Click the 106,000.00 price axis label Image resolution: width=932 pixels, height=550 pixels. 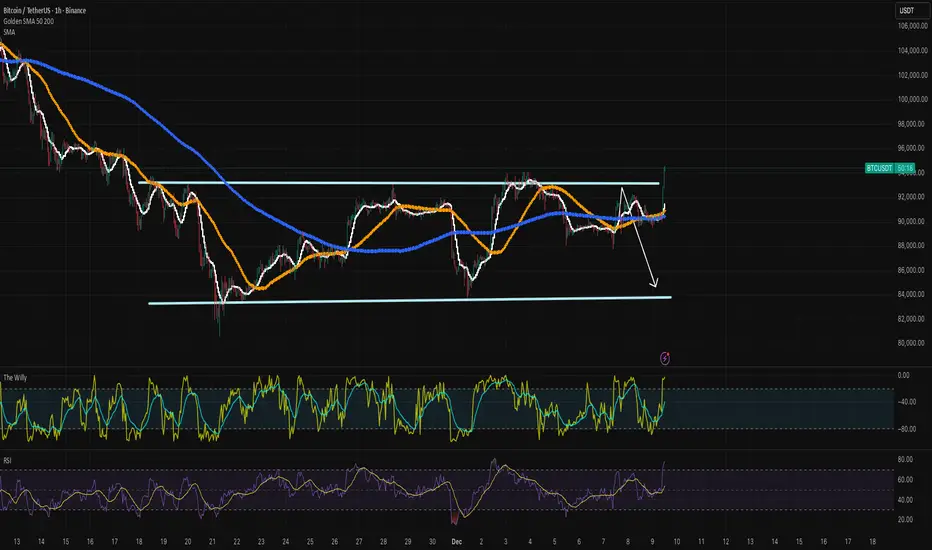tap(911, 26)
